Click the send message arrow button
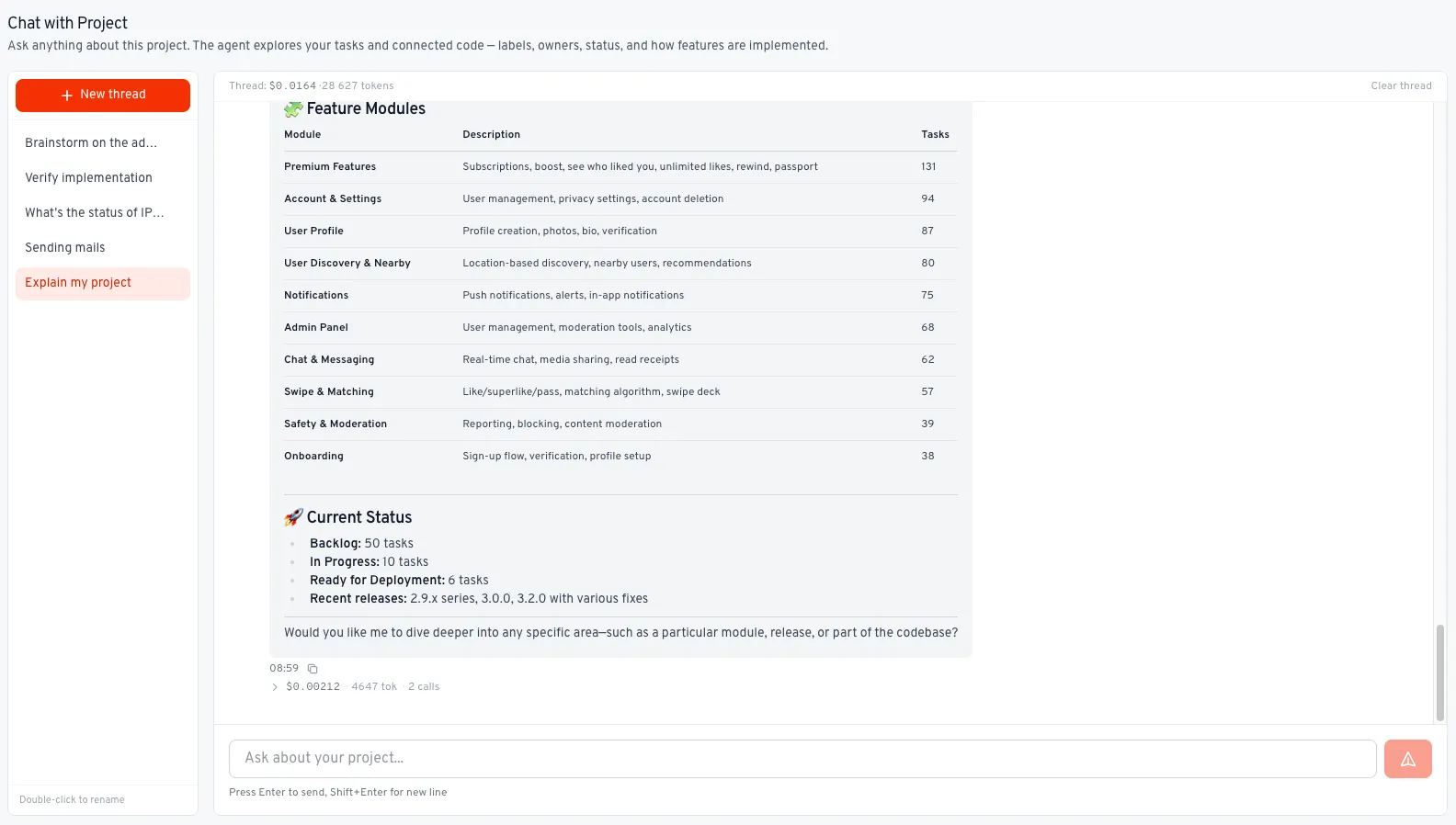1456x825 pixels. [1407, 759]
